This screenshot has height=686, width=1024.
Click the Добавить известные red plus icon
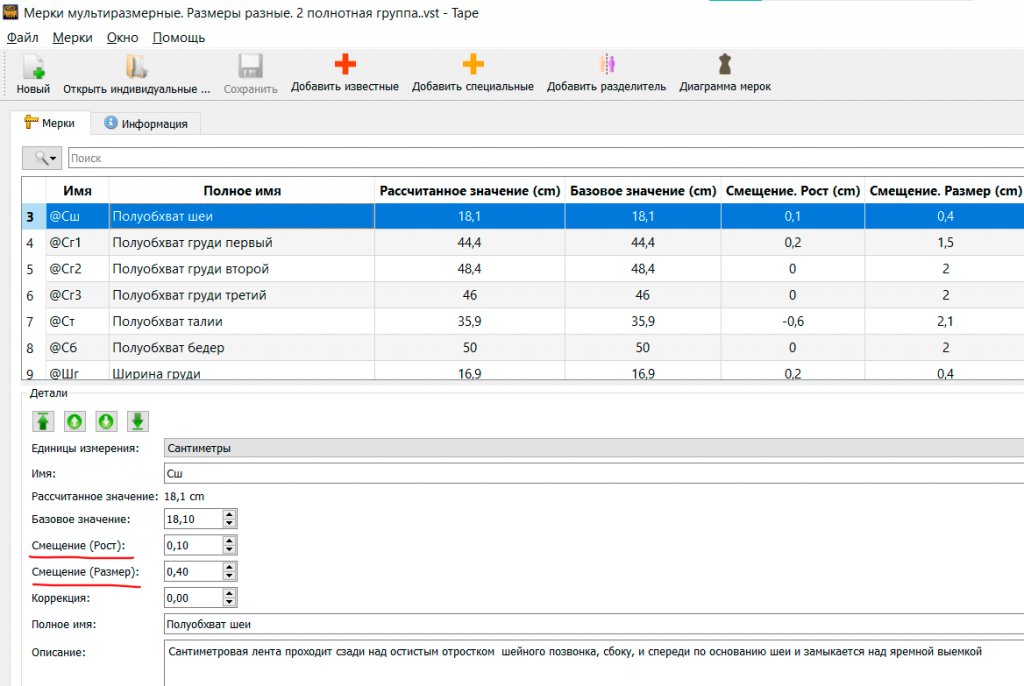pos(344,66)
